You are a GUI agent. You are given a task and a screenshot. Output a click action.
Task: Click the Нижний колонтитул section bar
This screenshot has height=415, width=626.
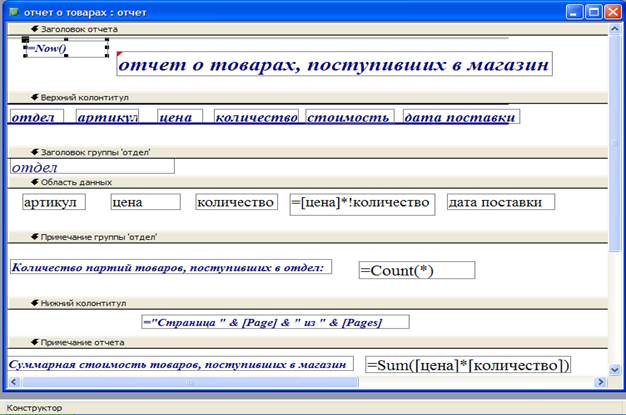tap(307, 303)
